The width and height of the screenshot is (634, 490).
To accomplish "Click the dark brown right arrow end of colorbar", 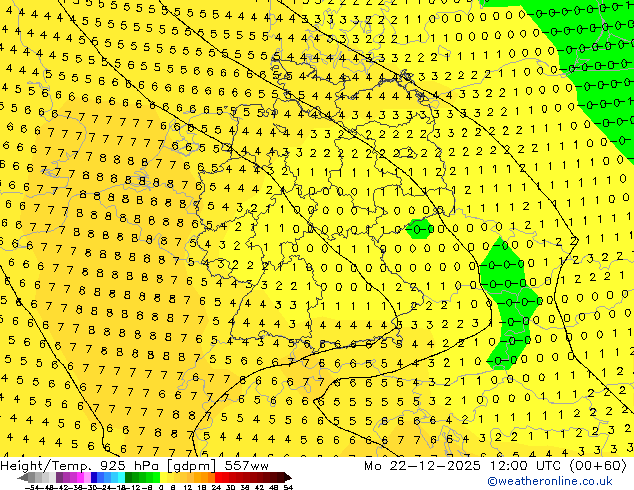I will (288, 477).
